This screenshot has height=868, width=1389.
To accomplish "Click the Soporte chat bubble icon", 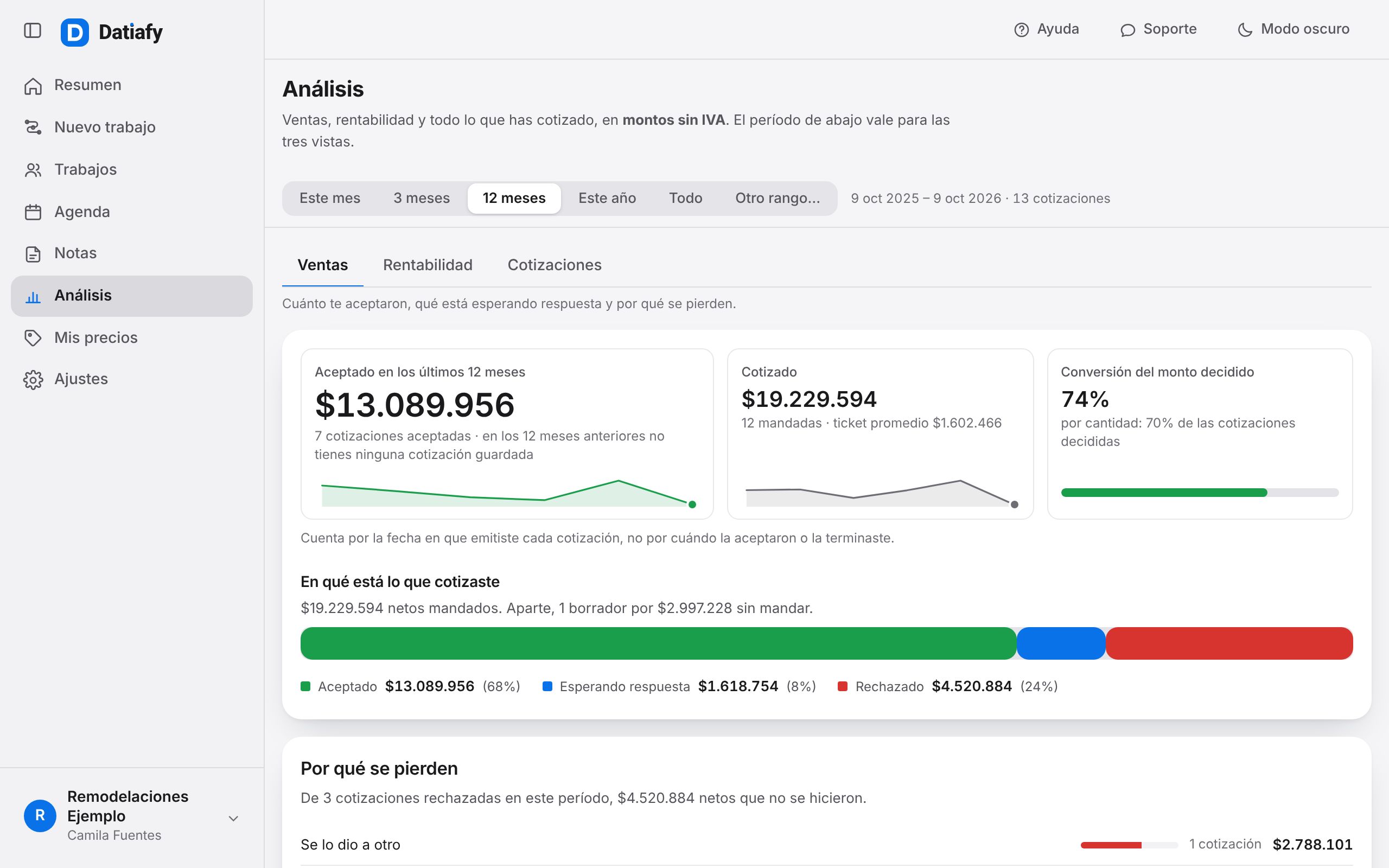I will coord(1128,30).
